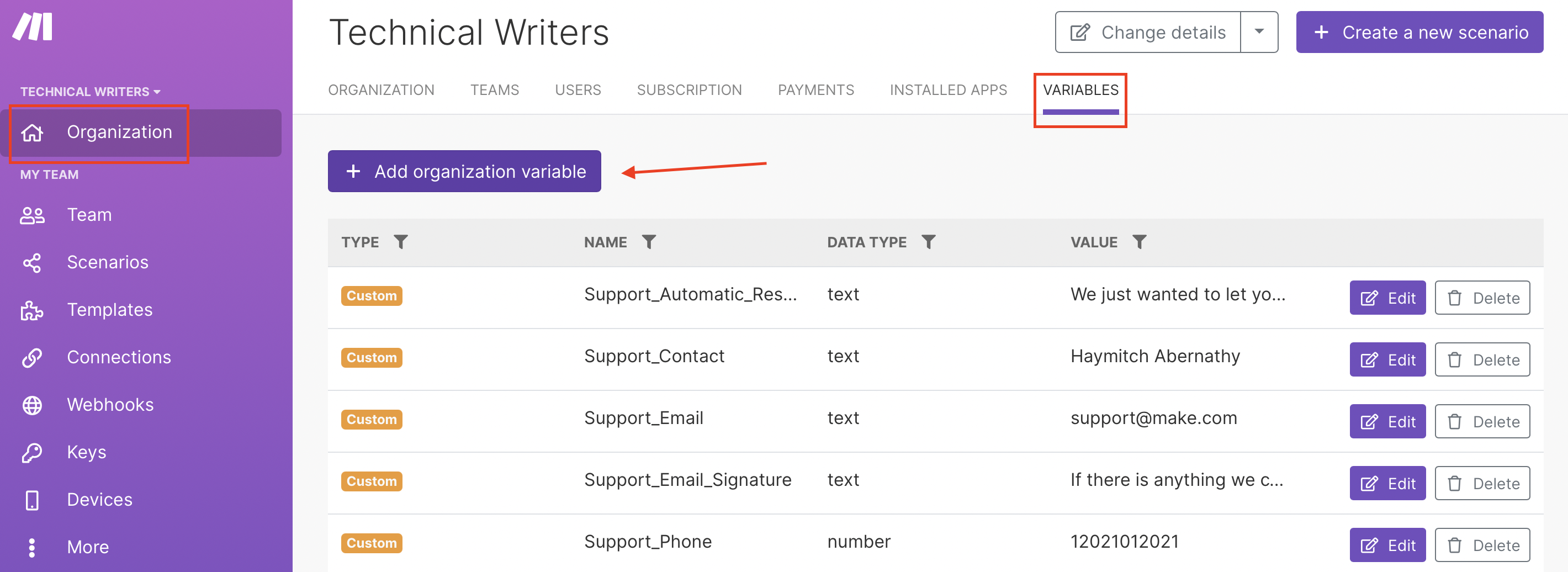Click the Scenarios share-nodes icon
The height and width of the screenshot is (572, 1568).
[x=31, y=263]
